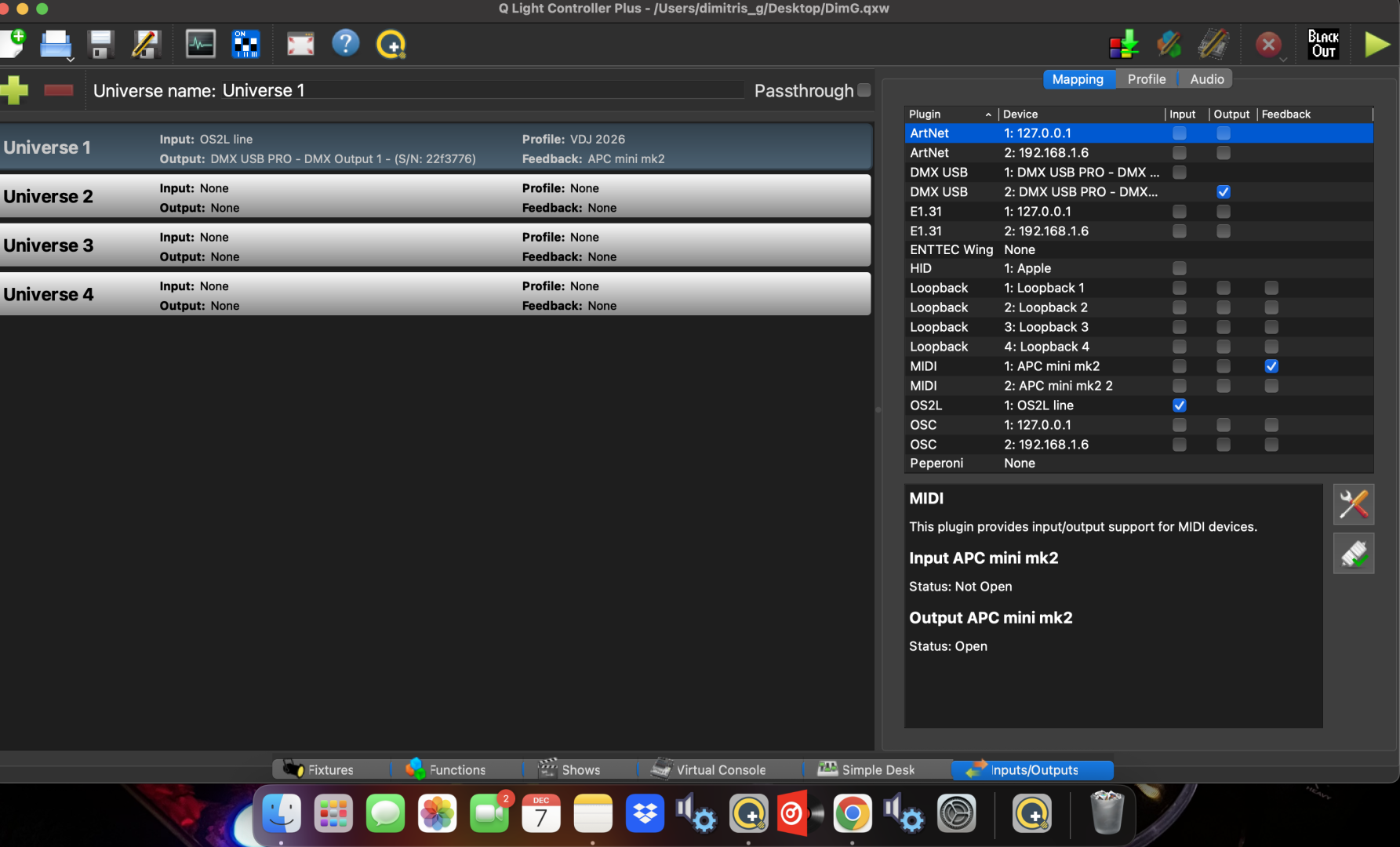
Task: Select the Universe 2 row
Action: tap(435, 197)
